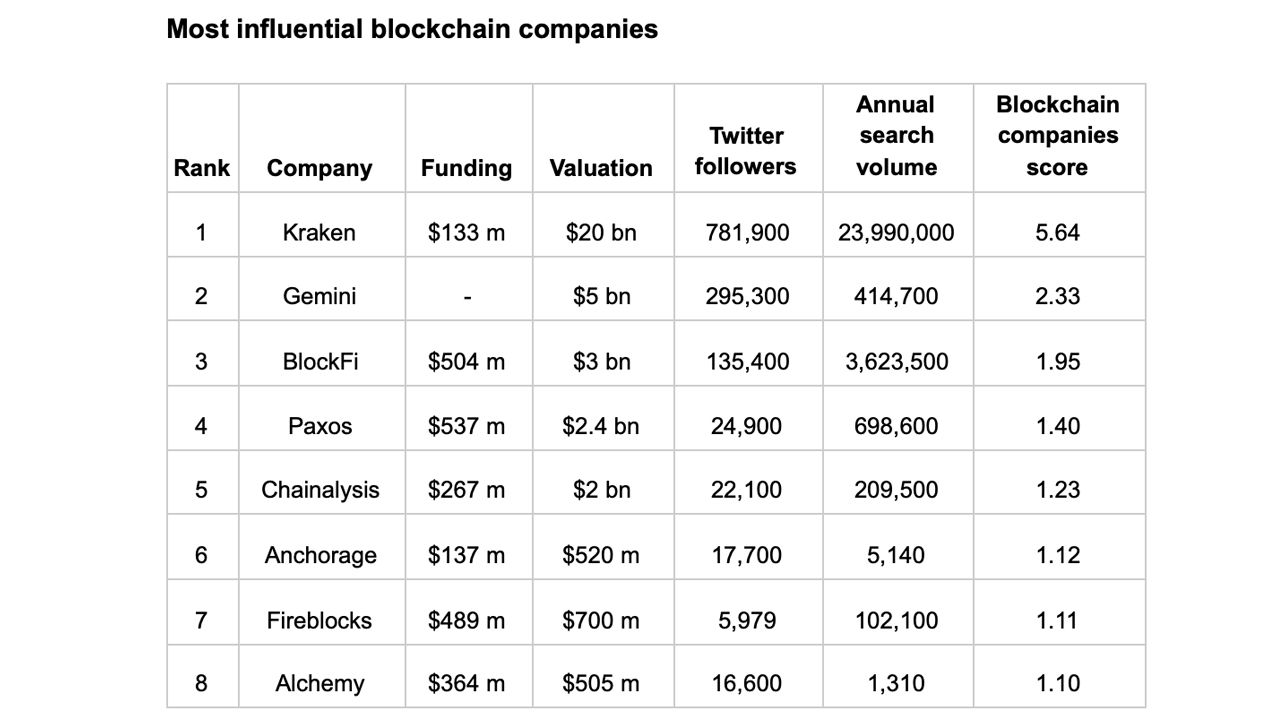The height and width of the screenshot is (720, 1280).
Task: Click Kraken's $20 bn valuation cell
Action: point(601,233)
